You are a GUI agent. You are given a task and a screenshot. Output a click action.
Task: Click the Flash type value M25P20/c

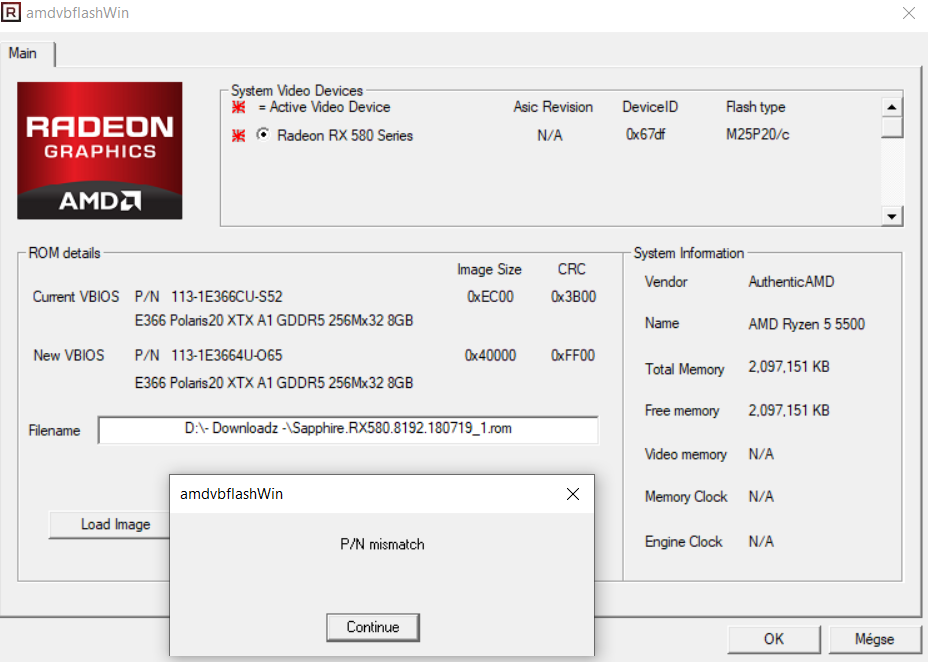[758, 135]
